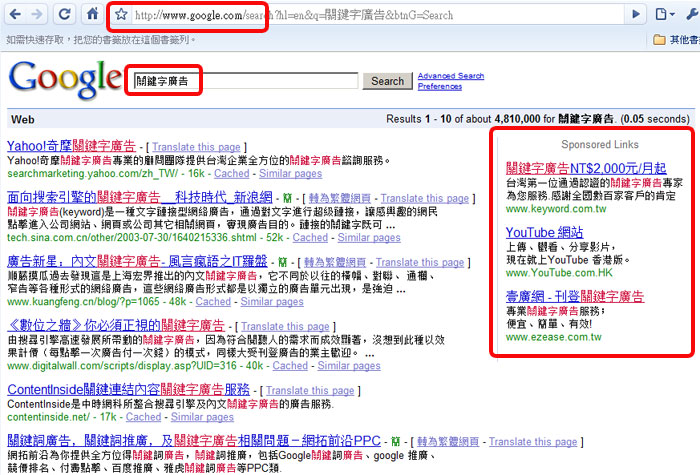
Task: Click into the Google search box
Action: click(246, 81)
